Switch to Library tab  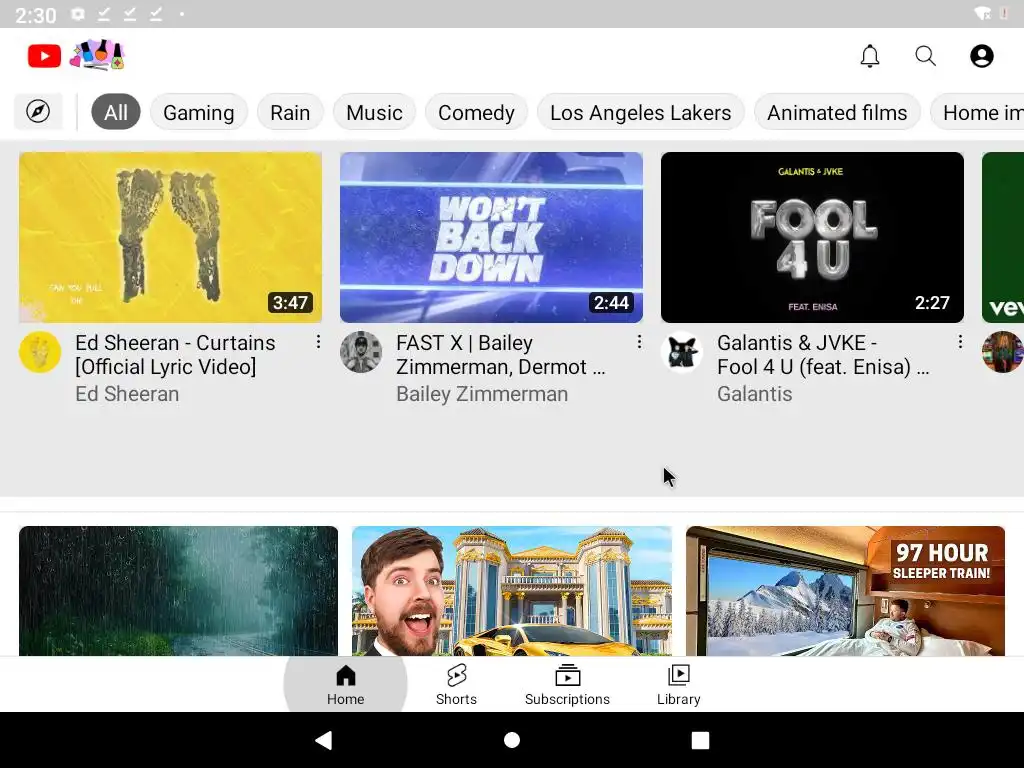(x=679, y=684)
